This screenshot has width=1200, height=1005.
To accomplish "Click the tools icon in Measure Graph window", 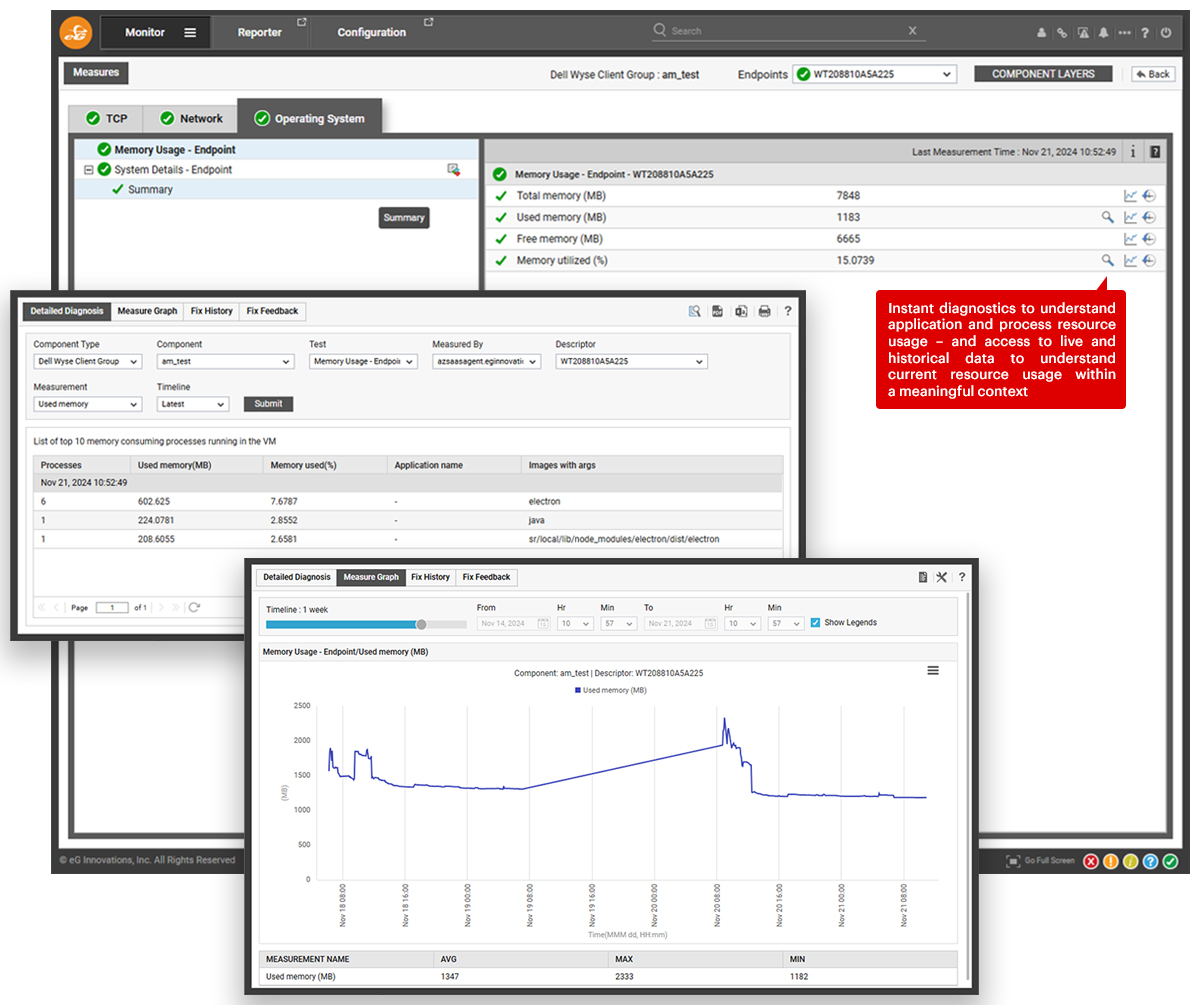I will [x=941, y=577].
